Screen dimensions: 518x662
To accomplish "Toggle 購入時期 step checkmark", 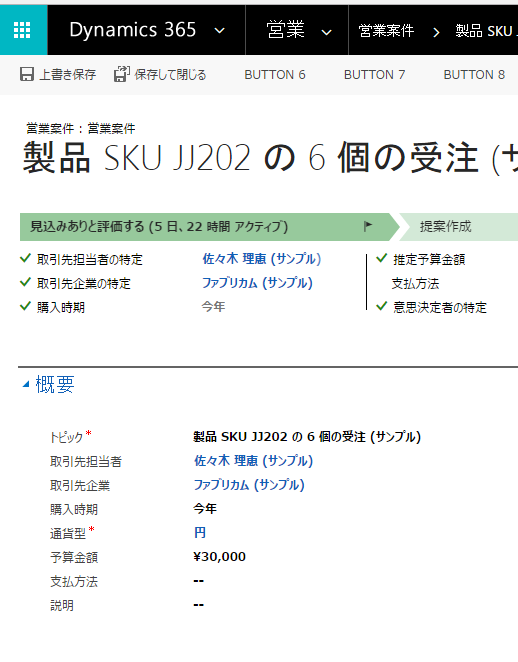I will click(x=25, y=306).
